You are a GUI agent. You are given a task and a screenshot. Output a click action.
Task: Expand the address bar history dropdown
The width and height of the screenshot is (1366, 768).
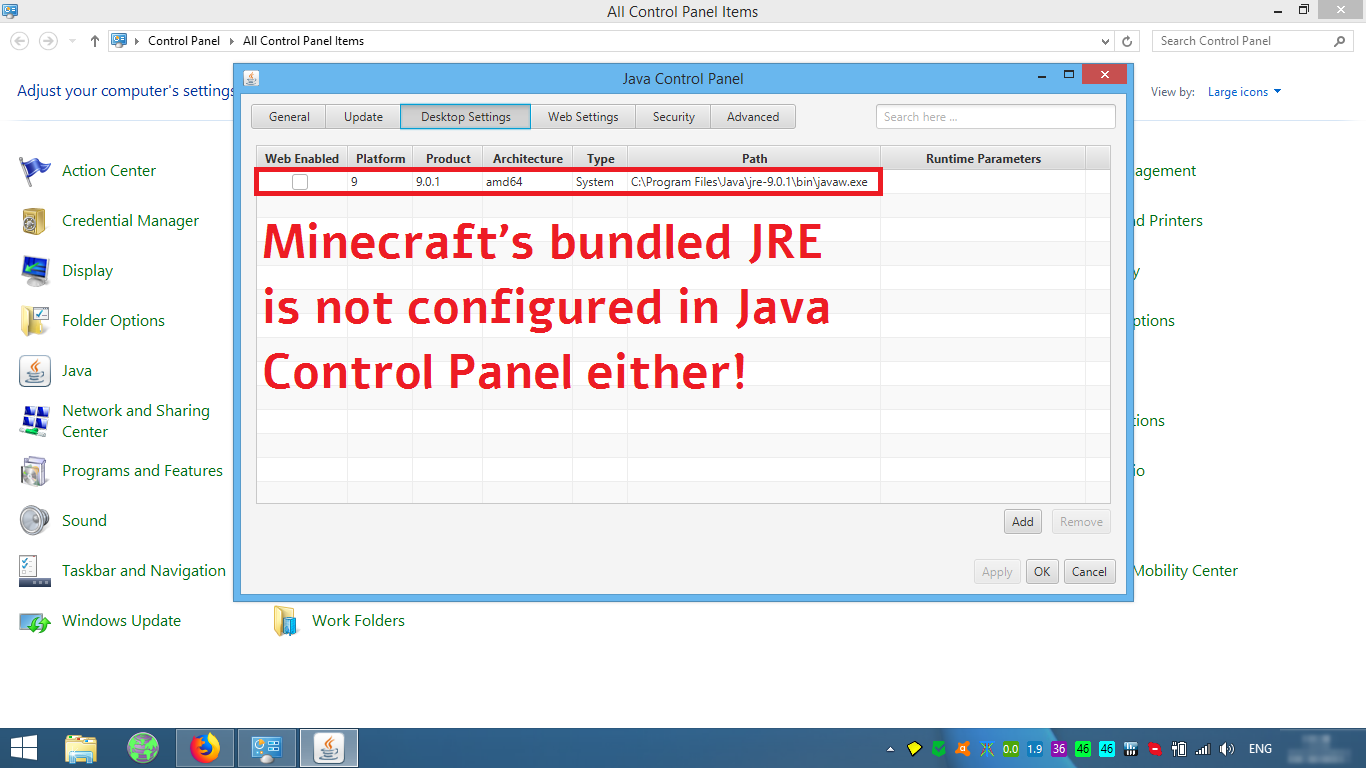[x=1105, y=41]
